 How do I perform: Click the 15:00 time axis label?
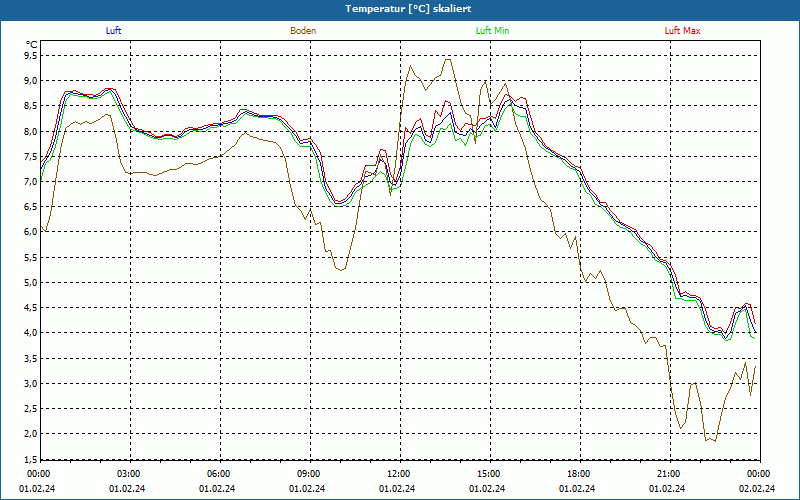pyautogui.click(x=490, y=474)
